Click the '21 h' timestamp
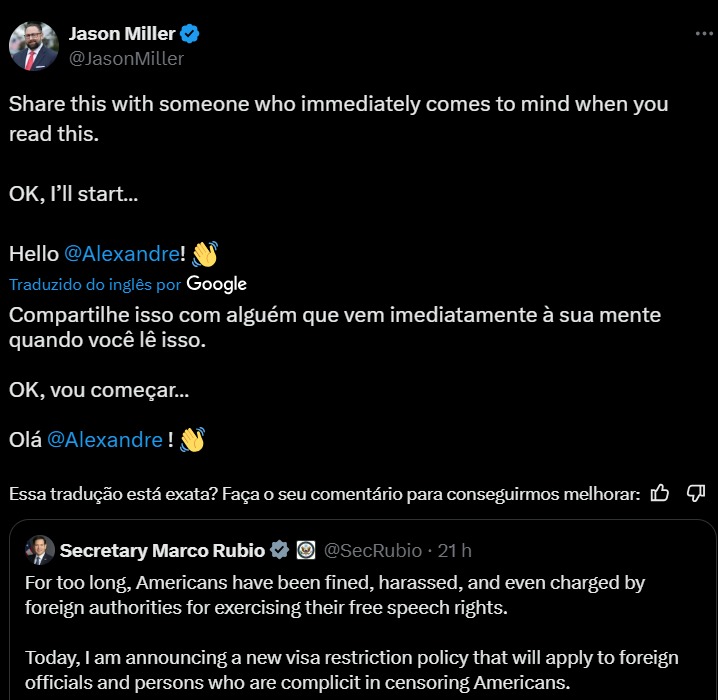Screen dimensions: 718x700 click(x=456, y=550)
